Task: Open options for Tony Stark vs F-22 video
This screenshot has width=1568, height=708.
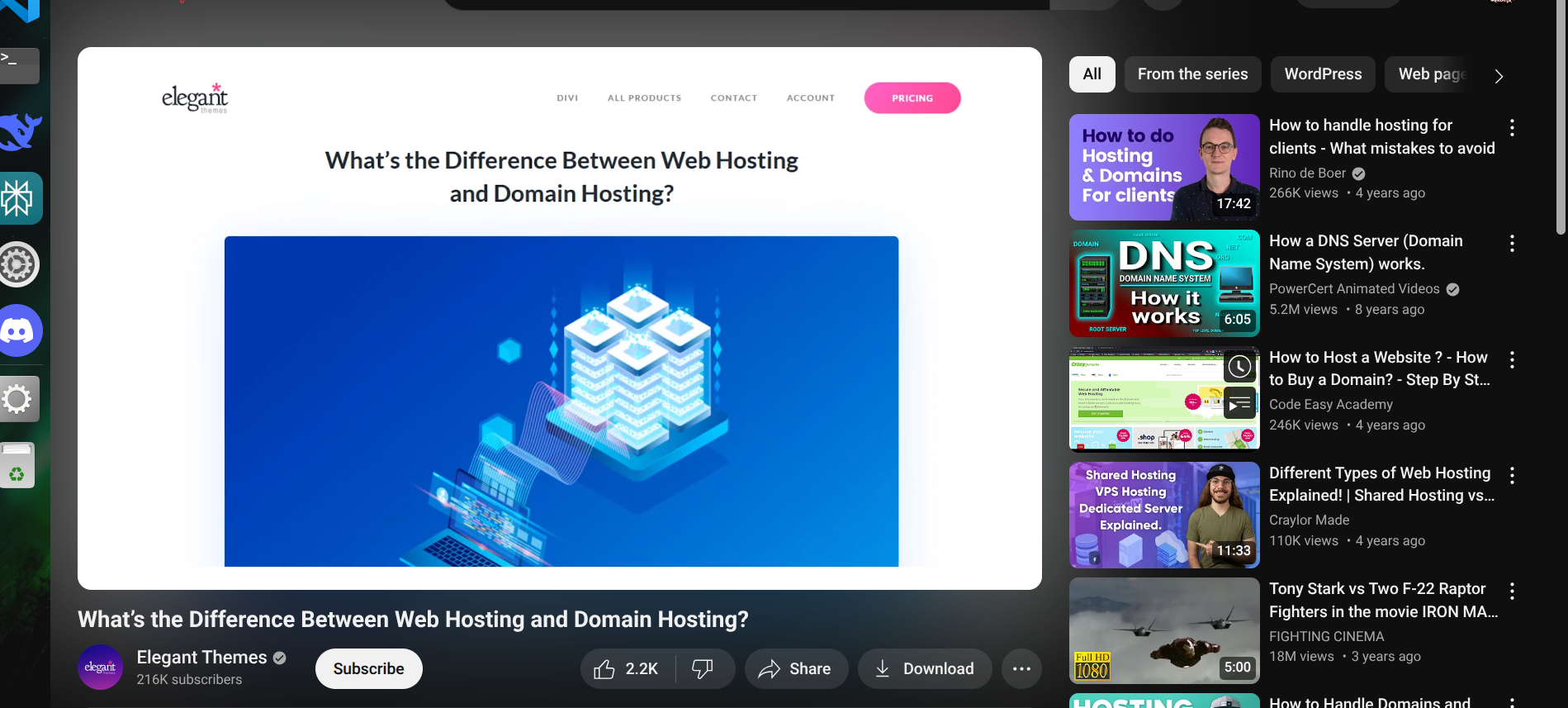Action: 1512,591
